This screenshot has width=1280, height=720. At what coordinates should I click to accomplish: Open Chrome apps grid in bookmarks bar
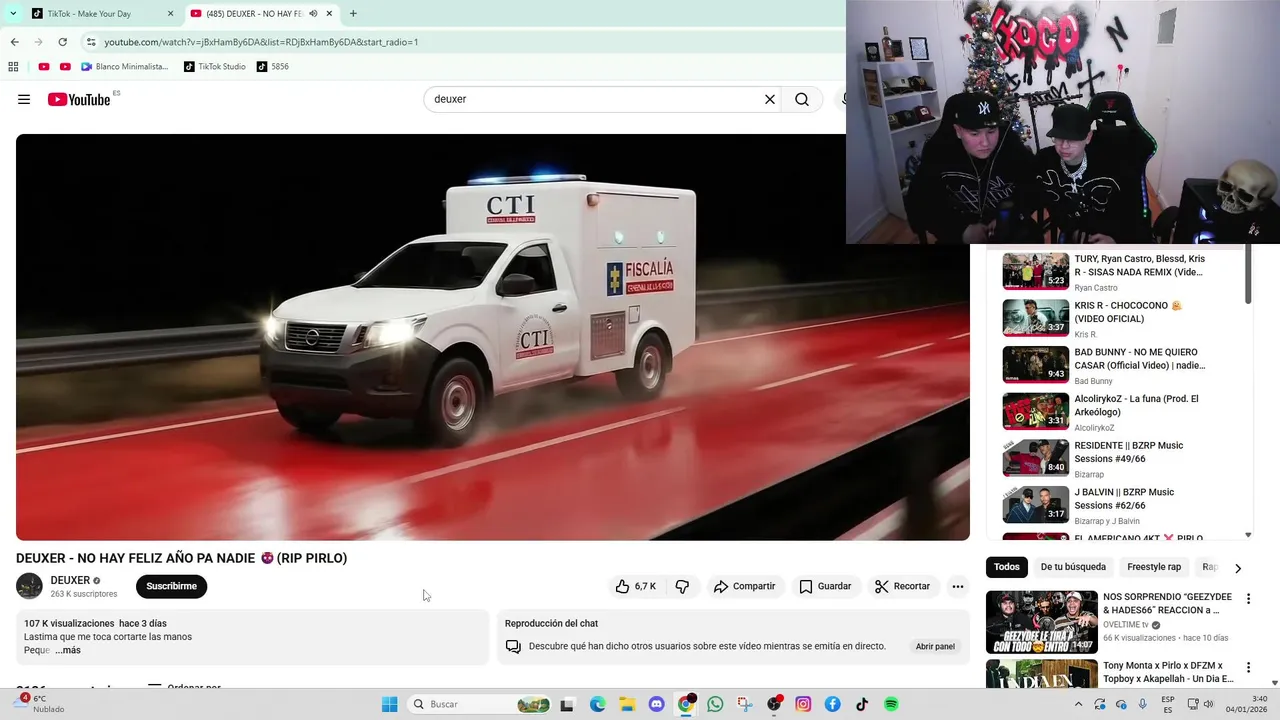[13, 67]
